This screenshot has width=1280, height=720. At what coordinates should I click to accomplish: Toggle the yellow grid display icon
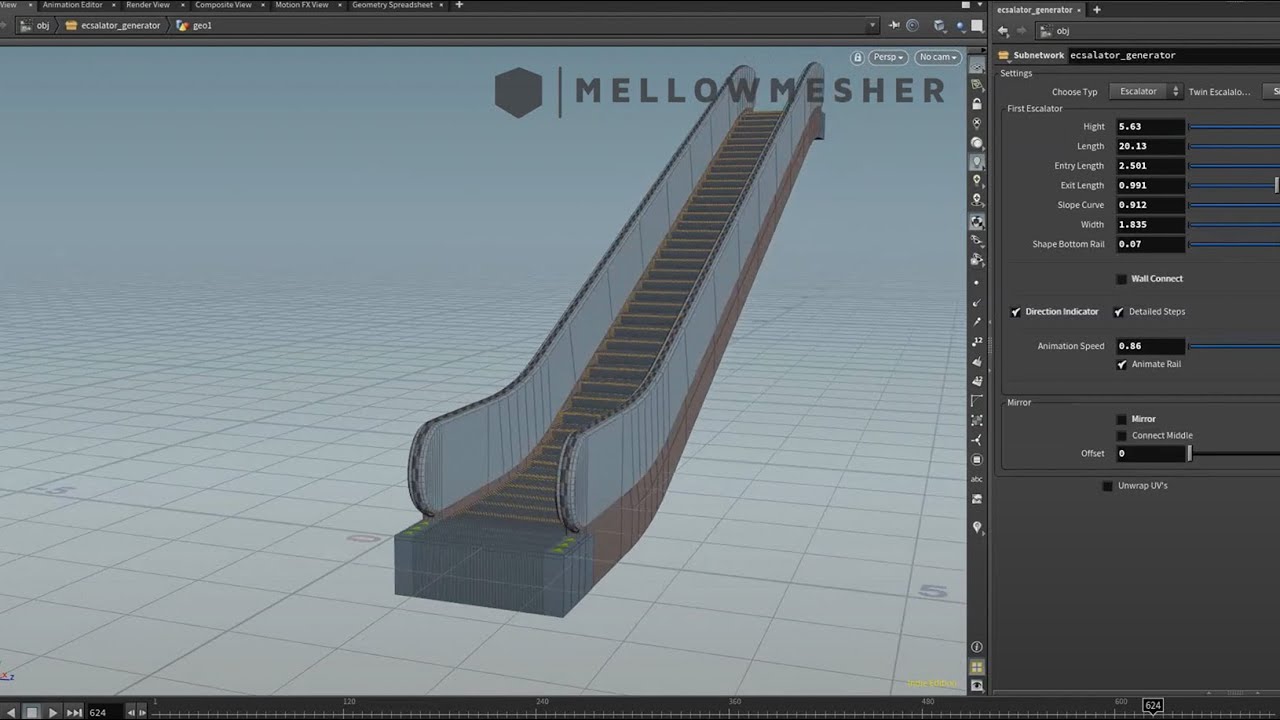pos(977,667)
